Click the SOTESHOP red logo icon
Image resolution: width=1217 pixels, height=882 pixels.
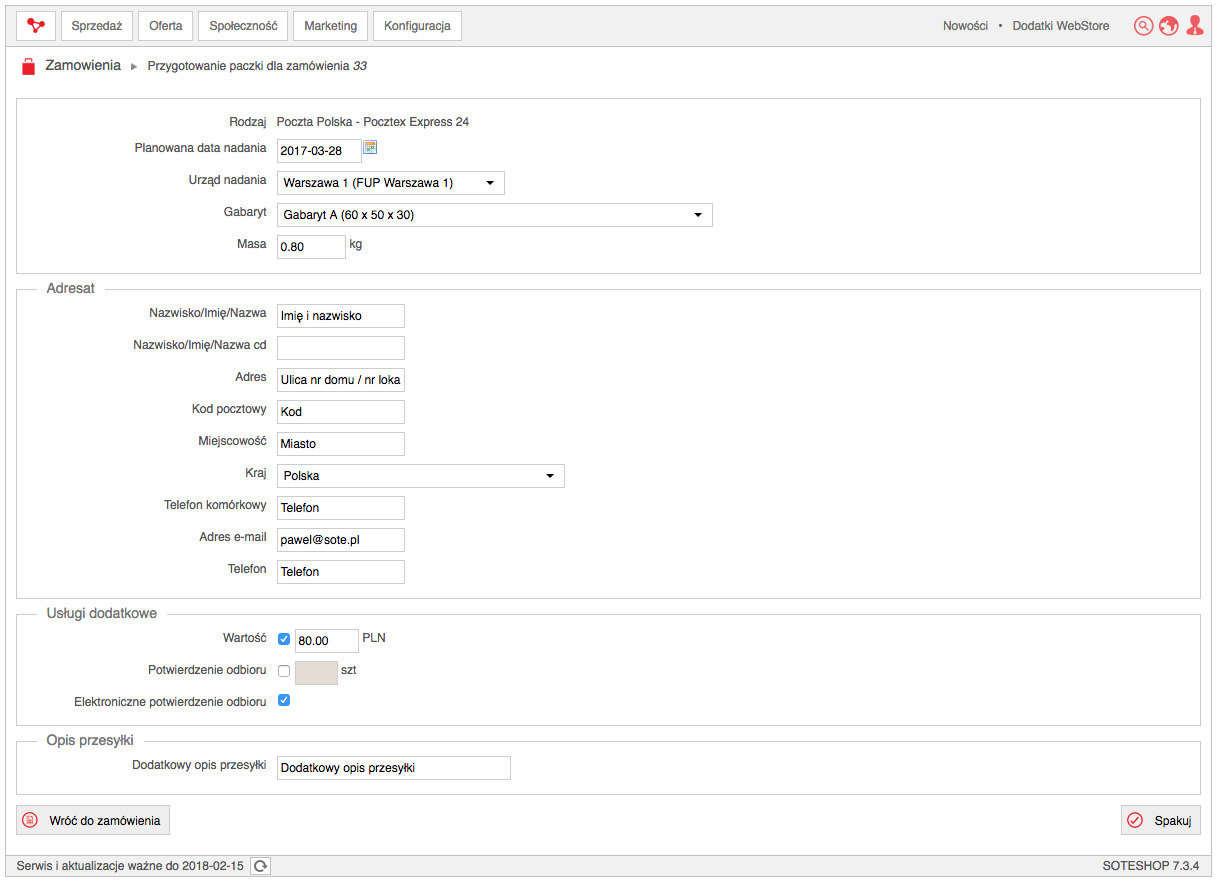click(x=36, y=25)
